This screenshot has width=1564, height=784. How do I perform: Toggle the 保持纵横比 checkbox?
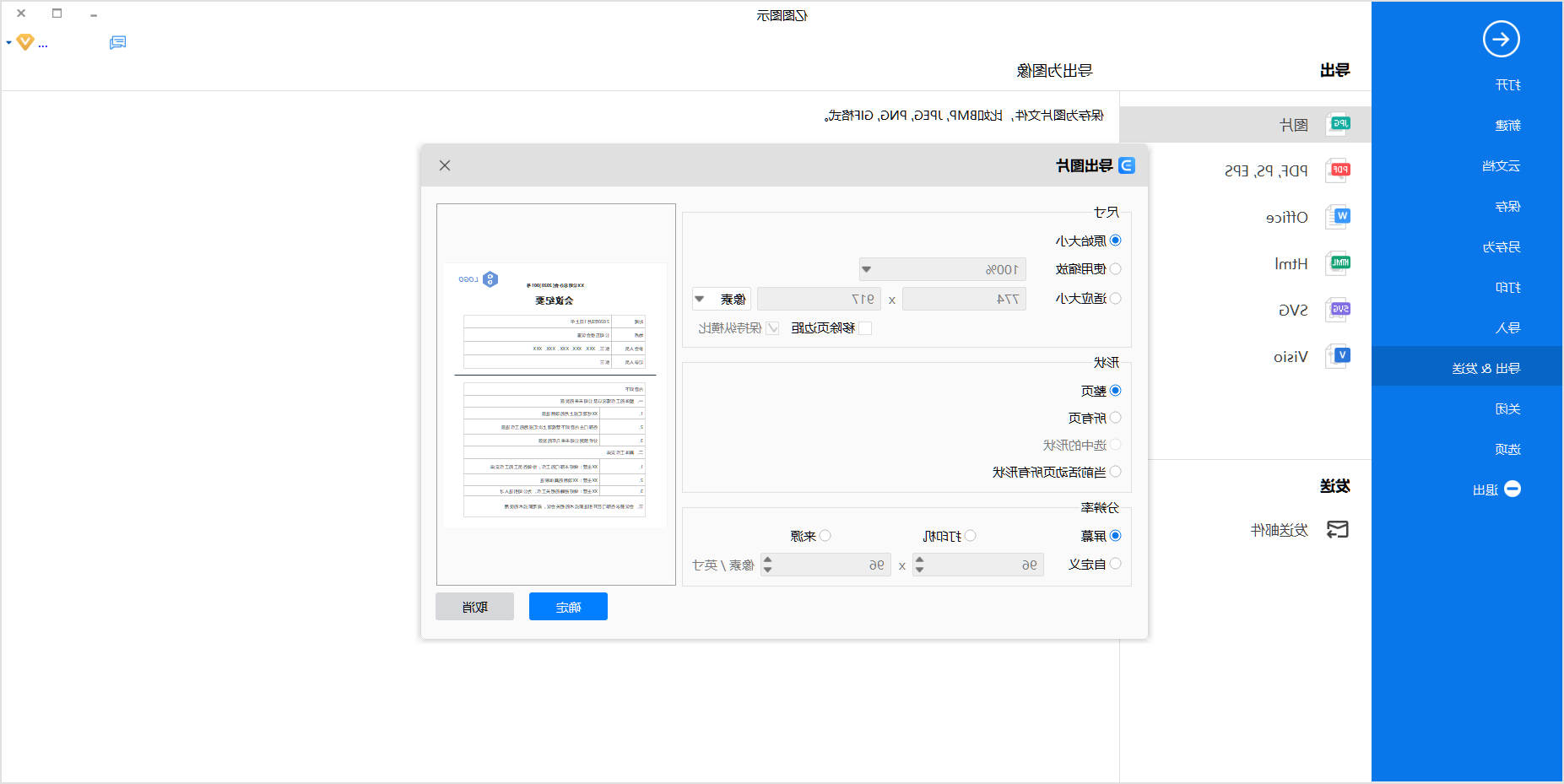pos(772,327)
